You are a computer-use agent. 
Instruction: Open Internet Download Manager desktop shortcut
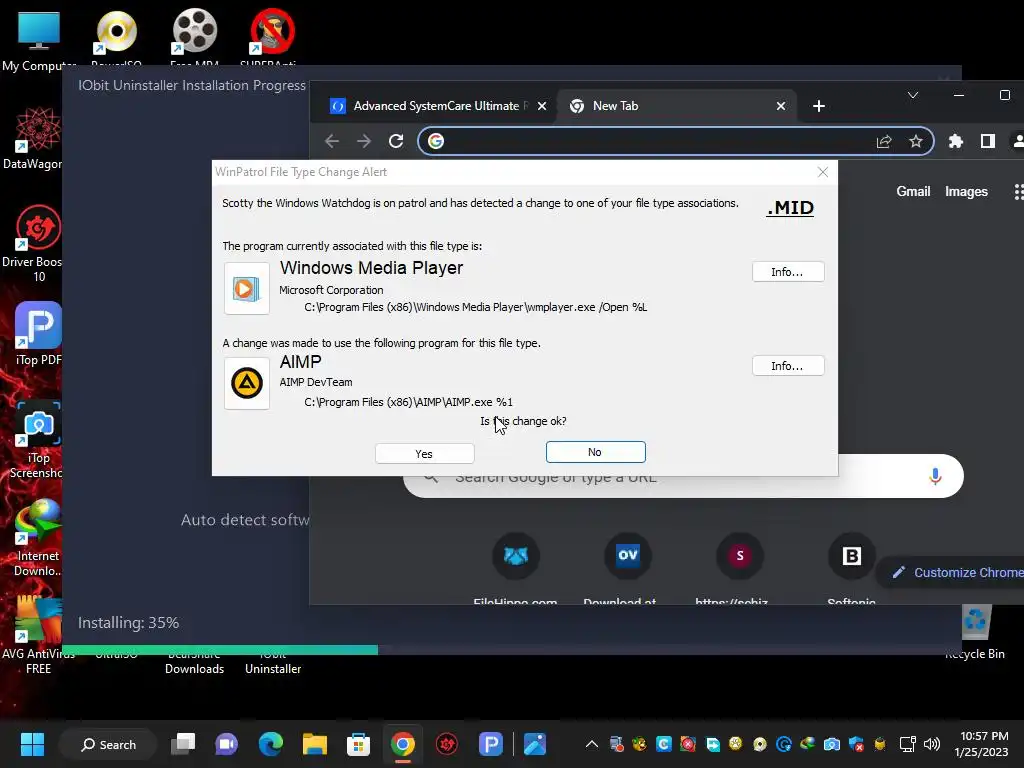coord(38,537)
